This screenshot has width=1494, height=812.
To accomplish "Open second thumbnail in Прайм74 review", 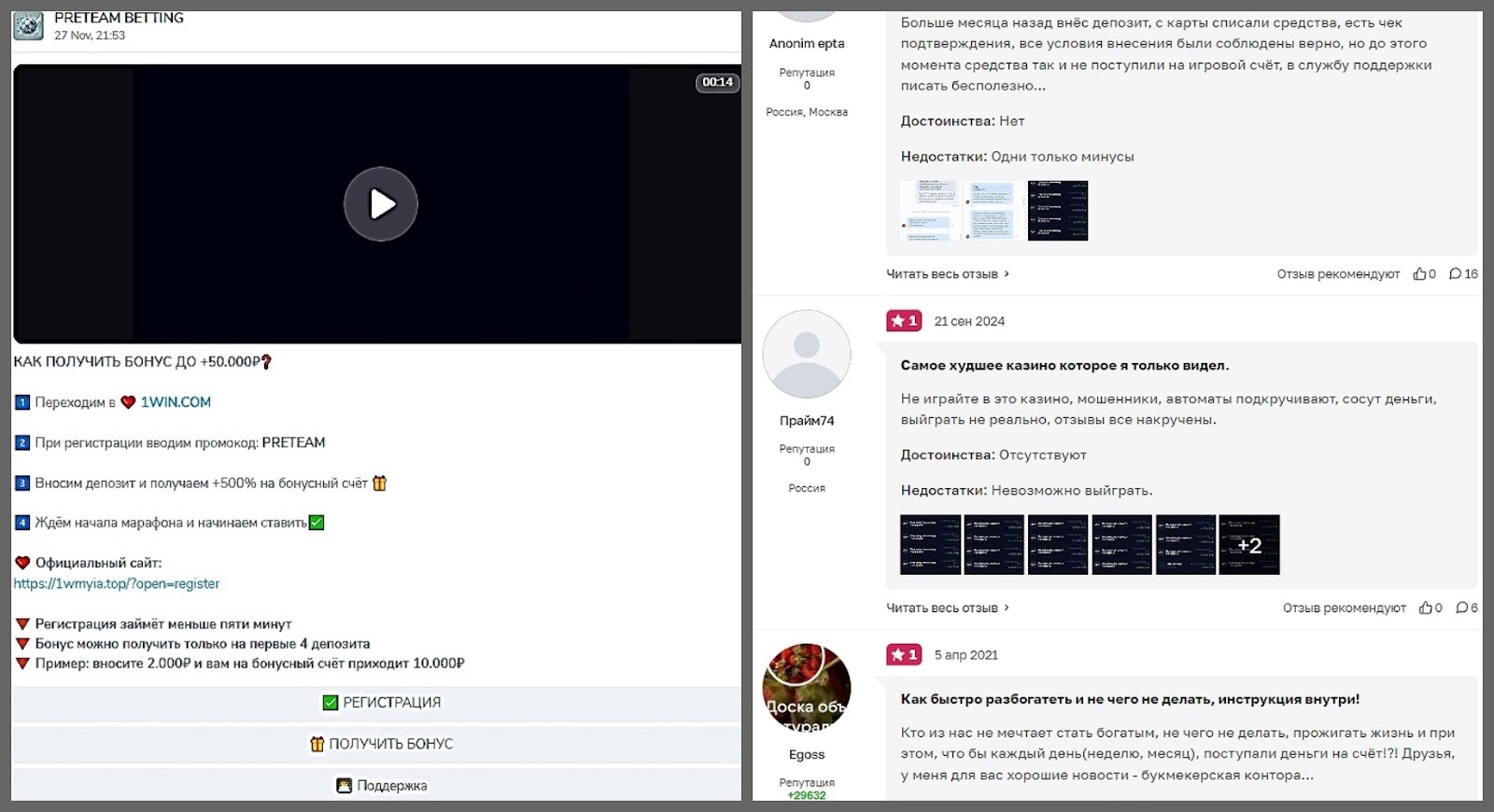I will pyautogui.click(x=994, y=544).
